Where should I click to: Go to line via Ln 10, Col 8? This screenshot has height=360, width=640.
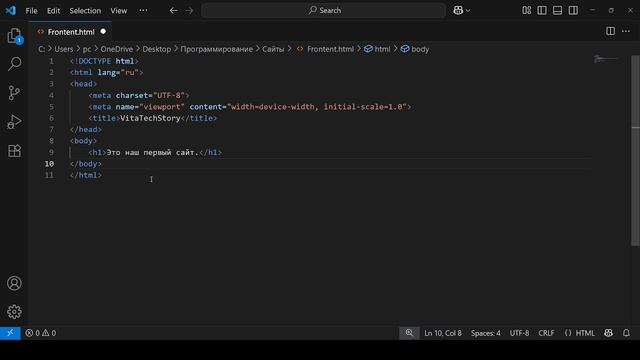443,333
